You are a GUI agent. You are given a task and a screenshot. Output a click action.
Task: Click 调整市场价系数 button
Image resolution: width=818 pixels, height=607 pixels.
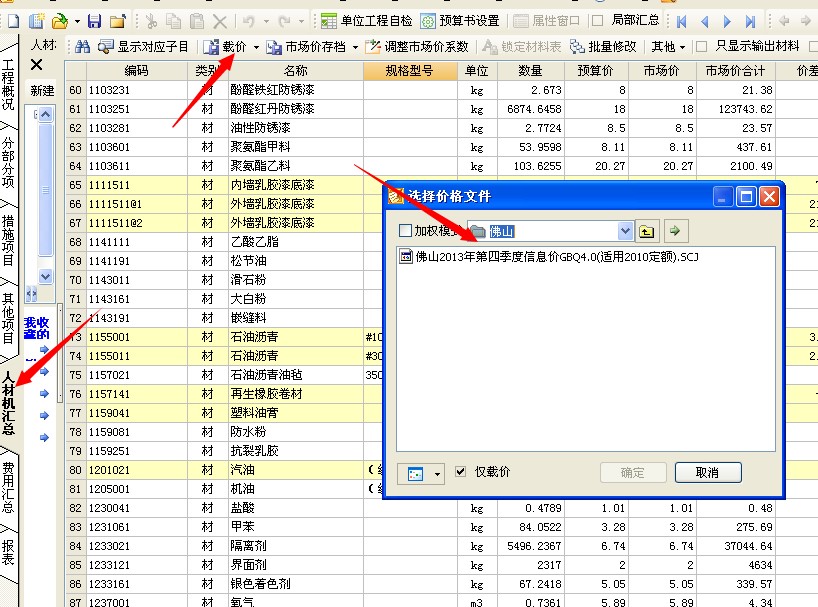(x=417, y=47)
